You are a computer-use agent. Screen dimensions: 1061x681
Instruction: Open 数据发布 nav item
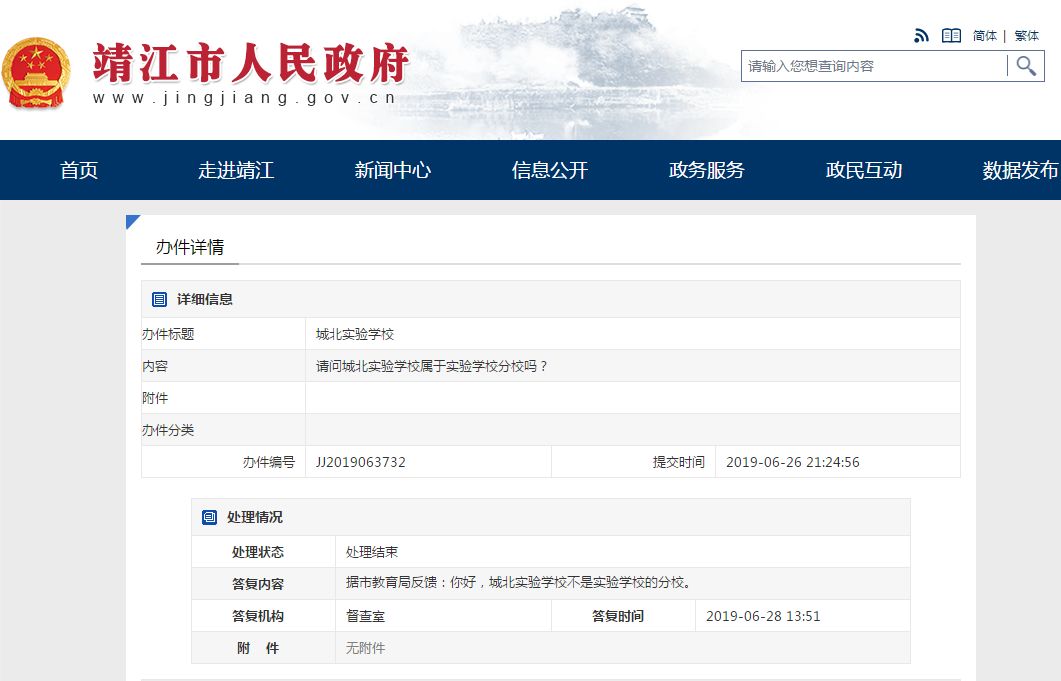pyautogui.click(x=1020, y=170)
